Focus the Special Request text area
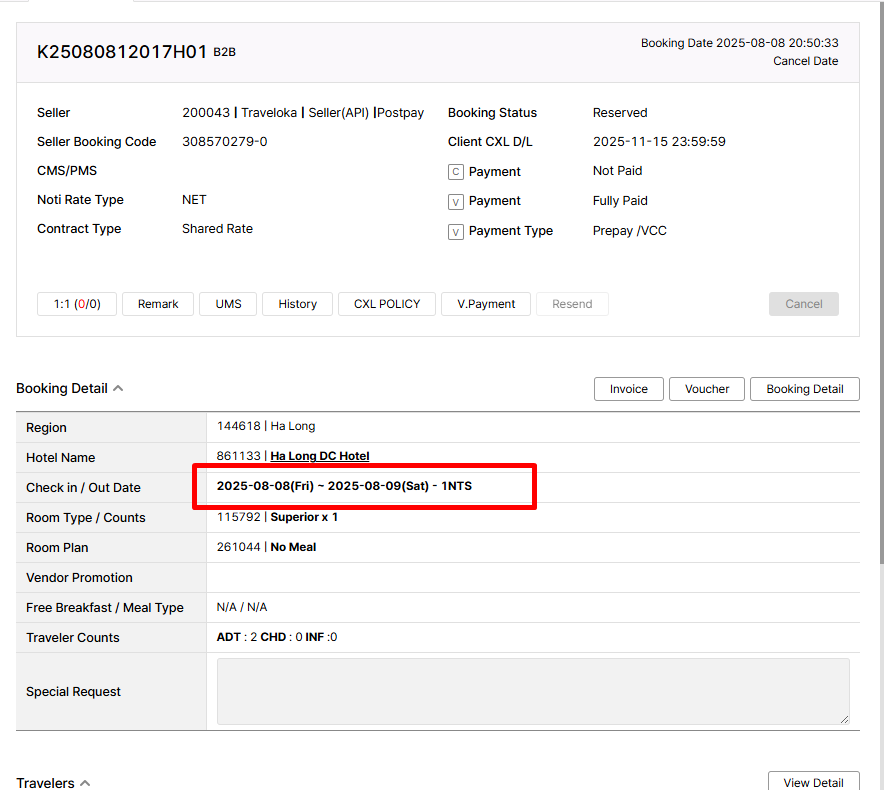Viewport: 884px width, 790px height. coord(533,691)
